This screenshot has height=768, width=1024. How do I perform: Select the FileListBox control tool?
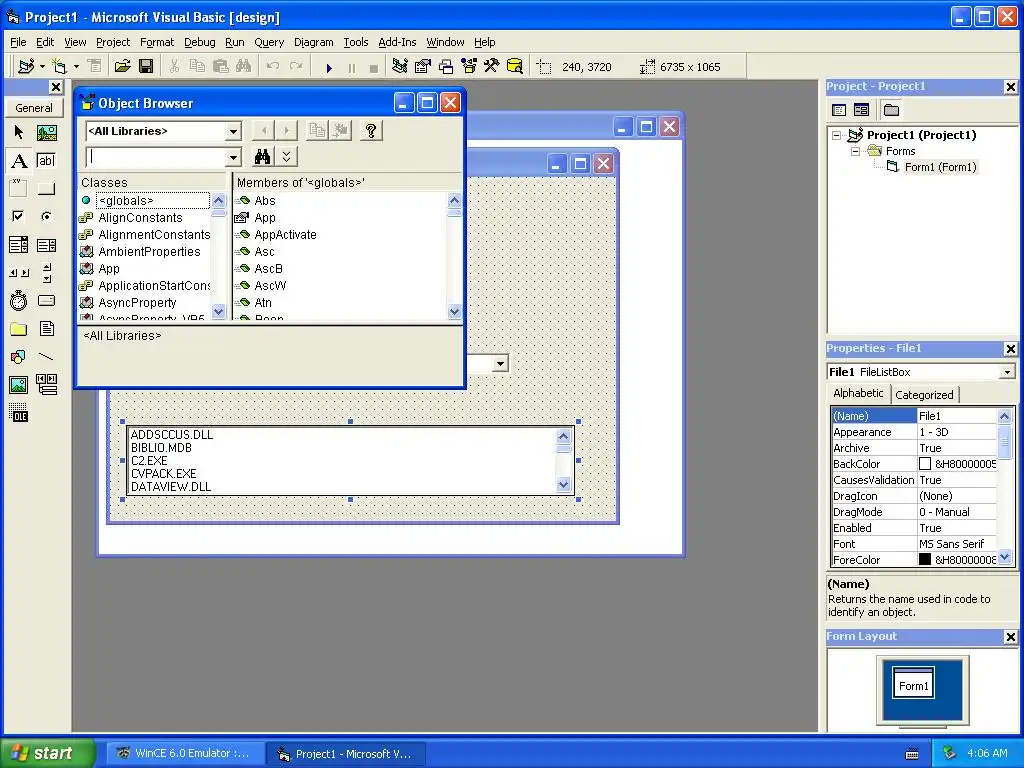[x=46, y=328]
